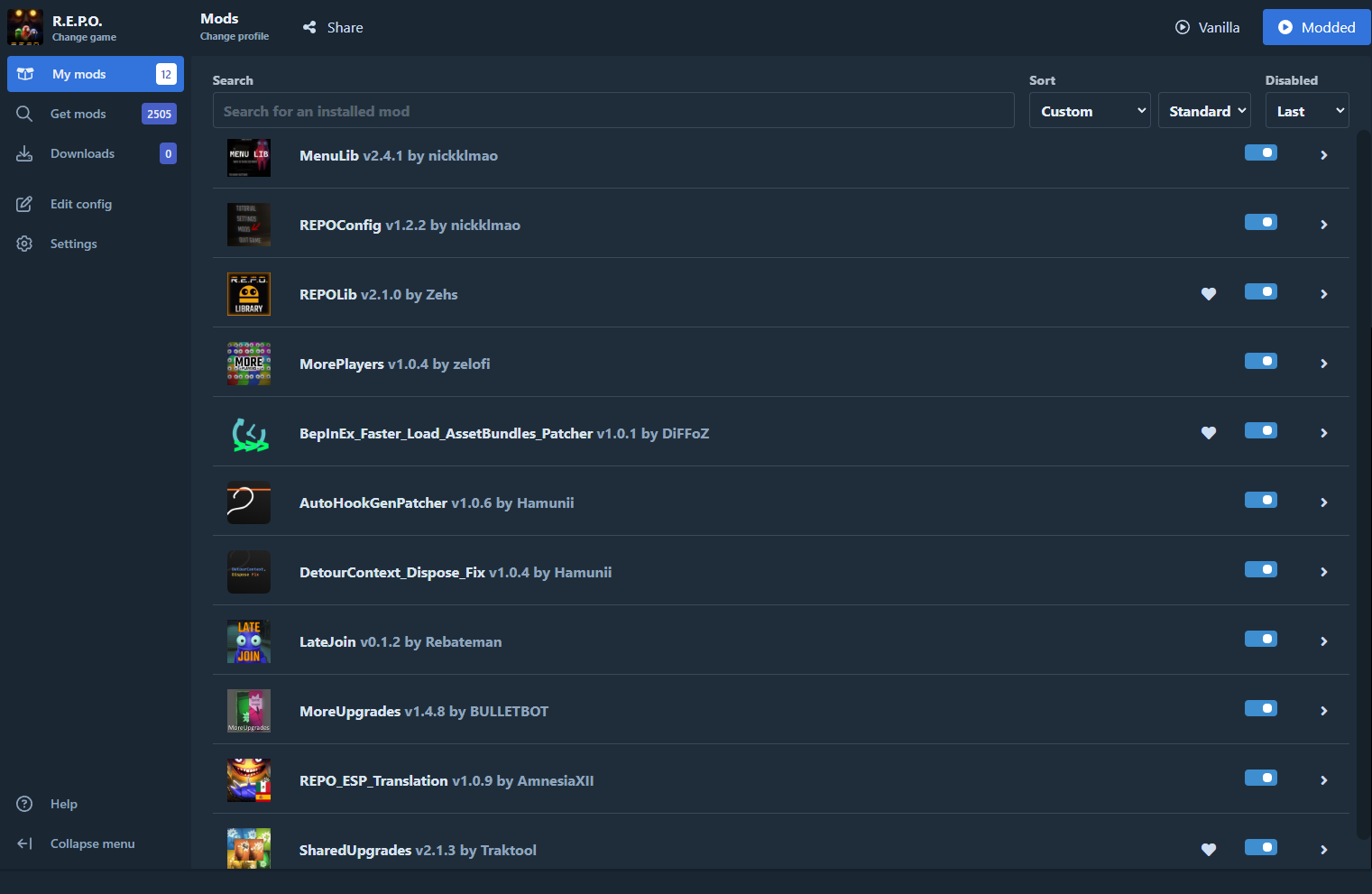Open the Standard sort direction dropdown
This screenshot has width=1372, height=894.
tap(1204, 110)
